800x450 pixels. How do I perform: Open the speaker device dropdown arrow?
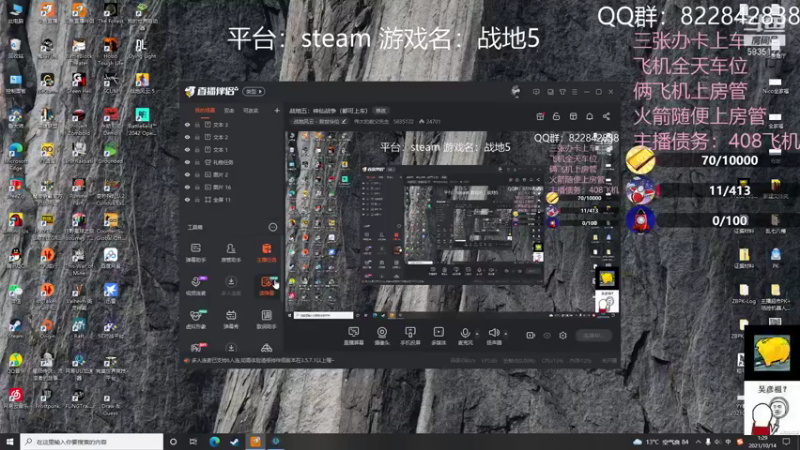pos(506,334)
